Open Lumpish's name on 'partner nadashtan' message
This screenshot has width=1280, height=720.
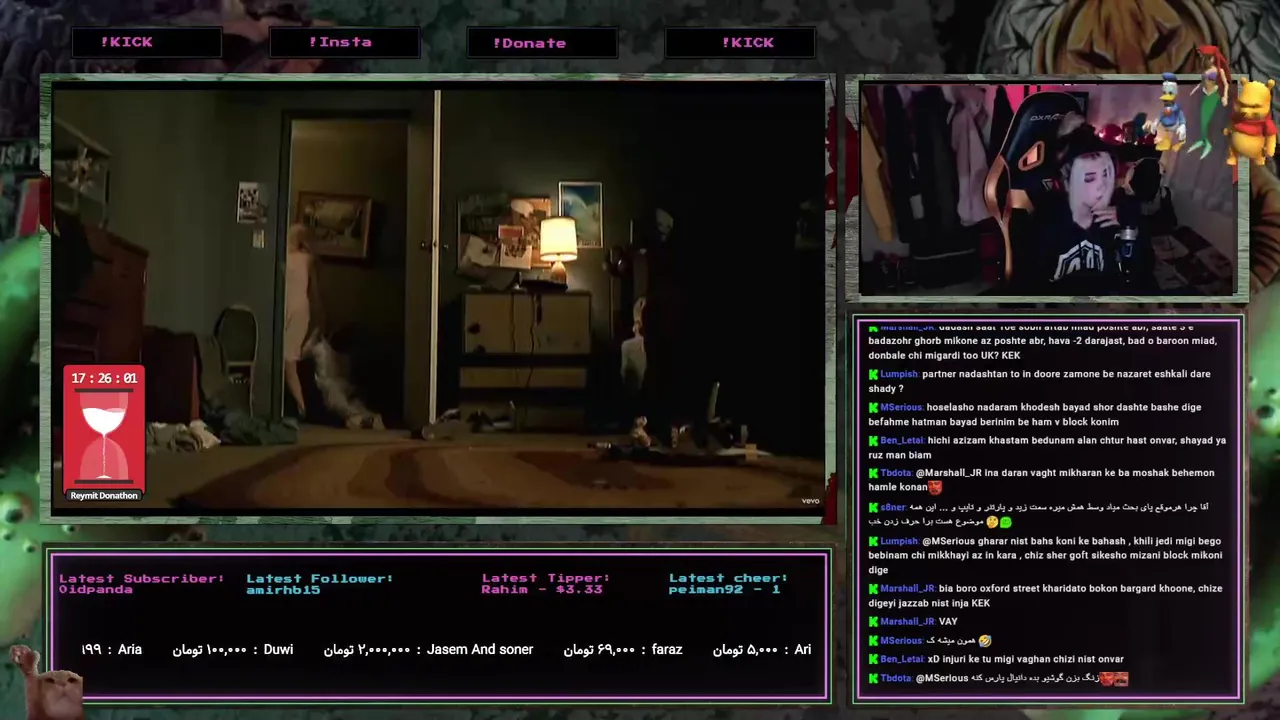click(899, 375)
